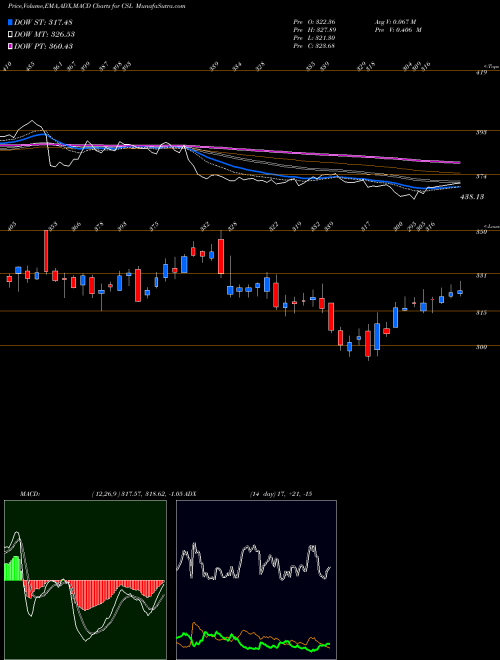500x660 pixels.
Task: Click the 331 candlestick axis label
Action: point(482,276)
